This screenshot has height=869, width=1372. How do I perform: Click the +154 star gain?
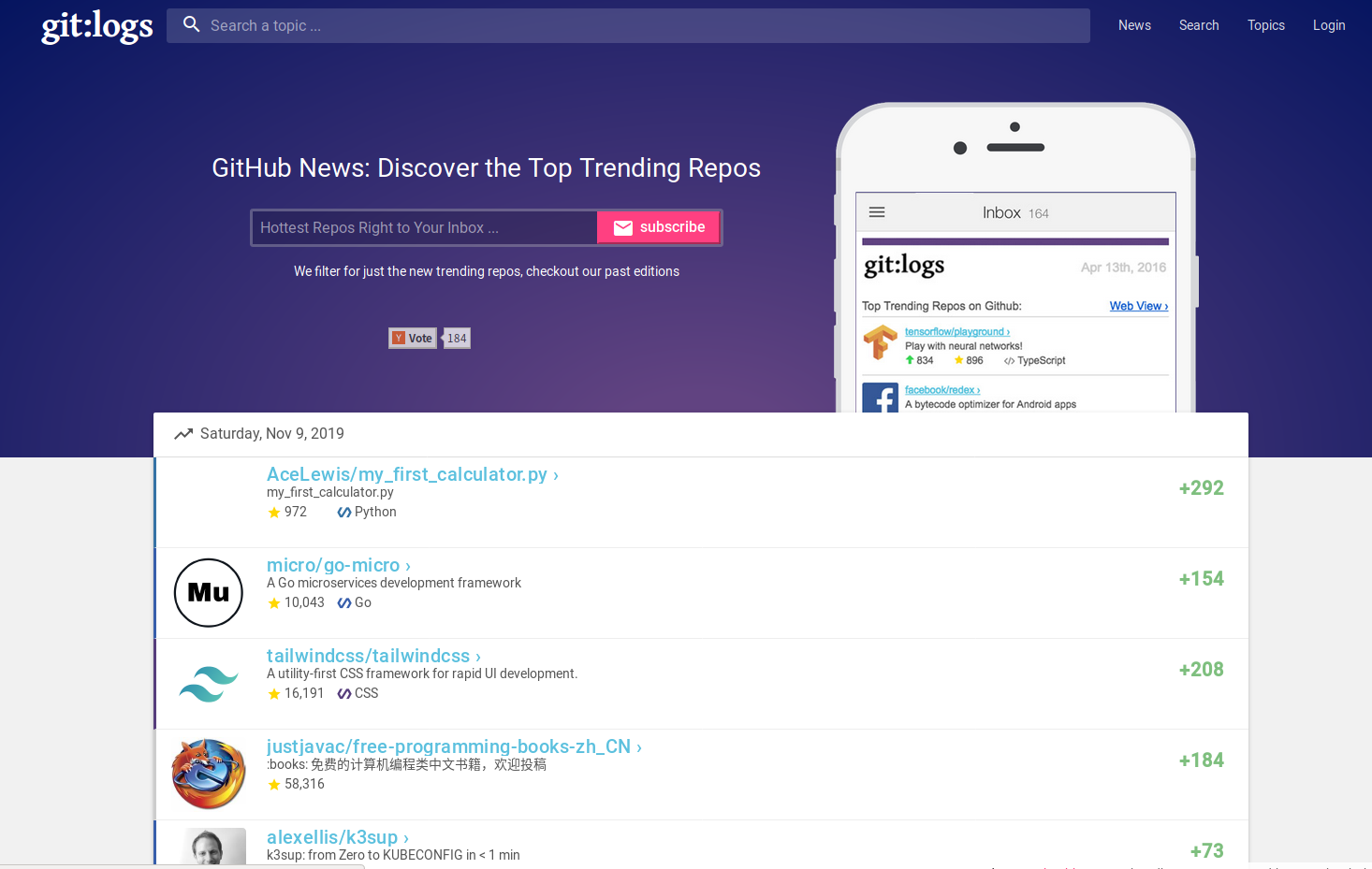point(1202,579)
